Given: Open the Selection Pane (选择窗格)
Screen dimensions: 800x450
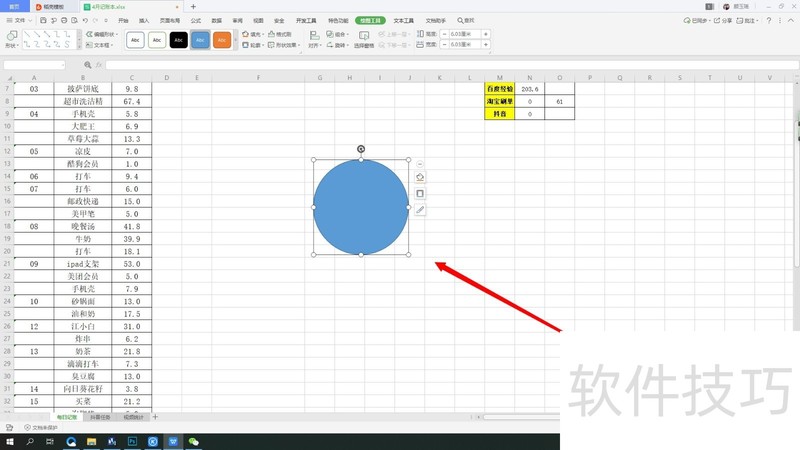Looking at the screenshot, I should coord(364,39).
